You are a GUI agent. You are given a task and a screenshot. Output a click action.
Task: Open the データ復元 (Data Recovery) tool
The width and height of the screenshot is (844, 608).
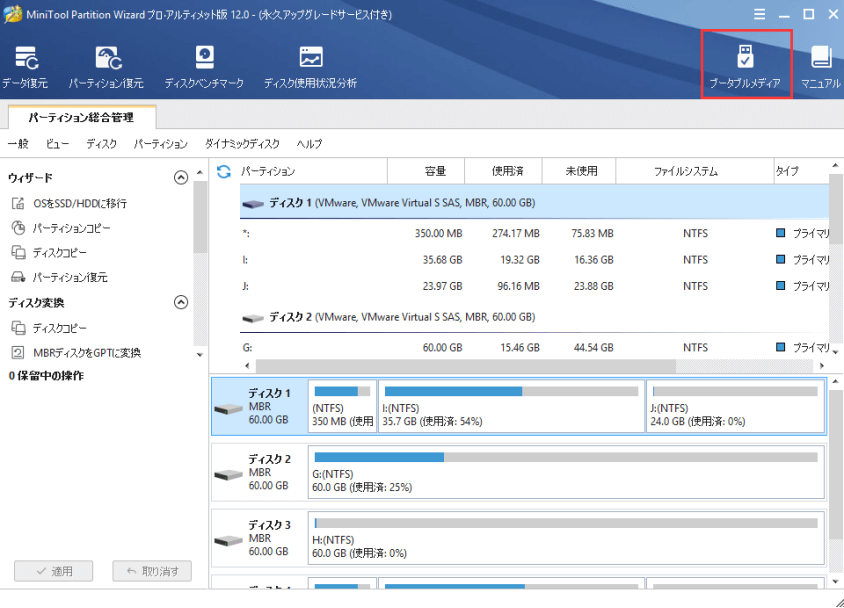pyautogui.click(x=25, y=67)
